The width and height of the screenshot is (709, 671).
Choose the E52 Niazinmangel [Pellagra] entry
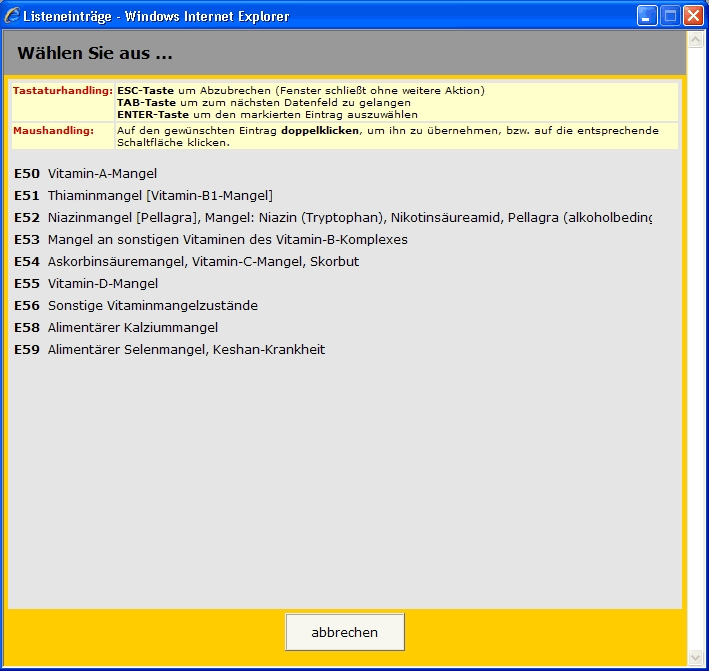[333, 217]
